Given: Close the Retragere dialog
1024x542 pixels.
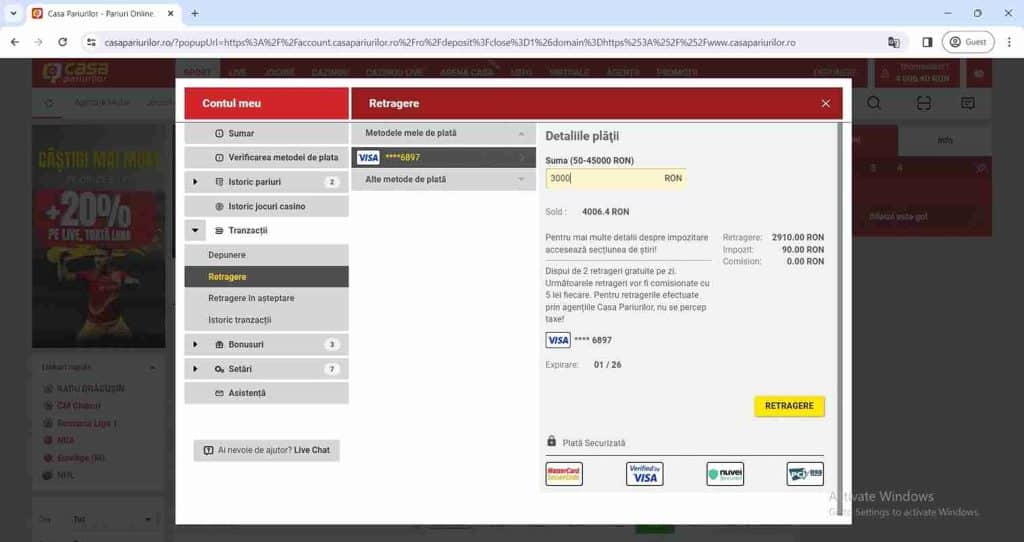Looking at the screenshot, I should 825,104.
